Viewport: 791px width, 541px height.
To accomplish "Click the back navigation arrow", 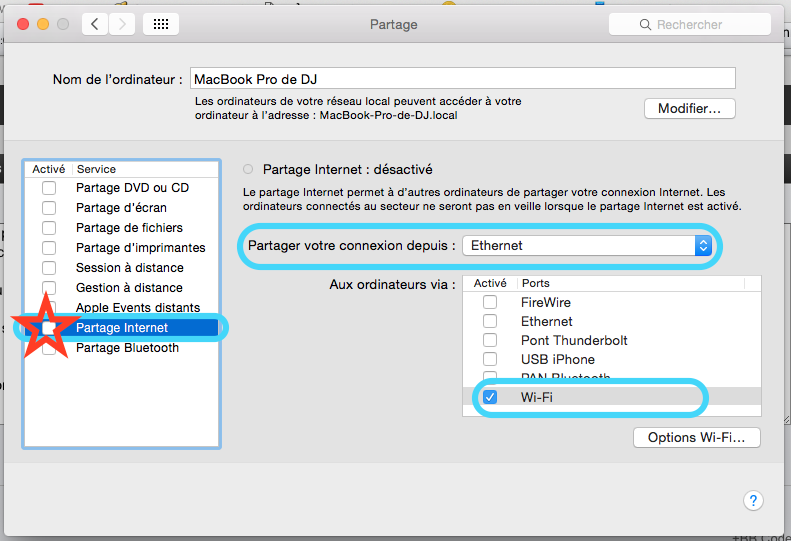I will coord(95,24).
